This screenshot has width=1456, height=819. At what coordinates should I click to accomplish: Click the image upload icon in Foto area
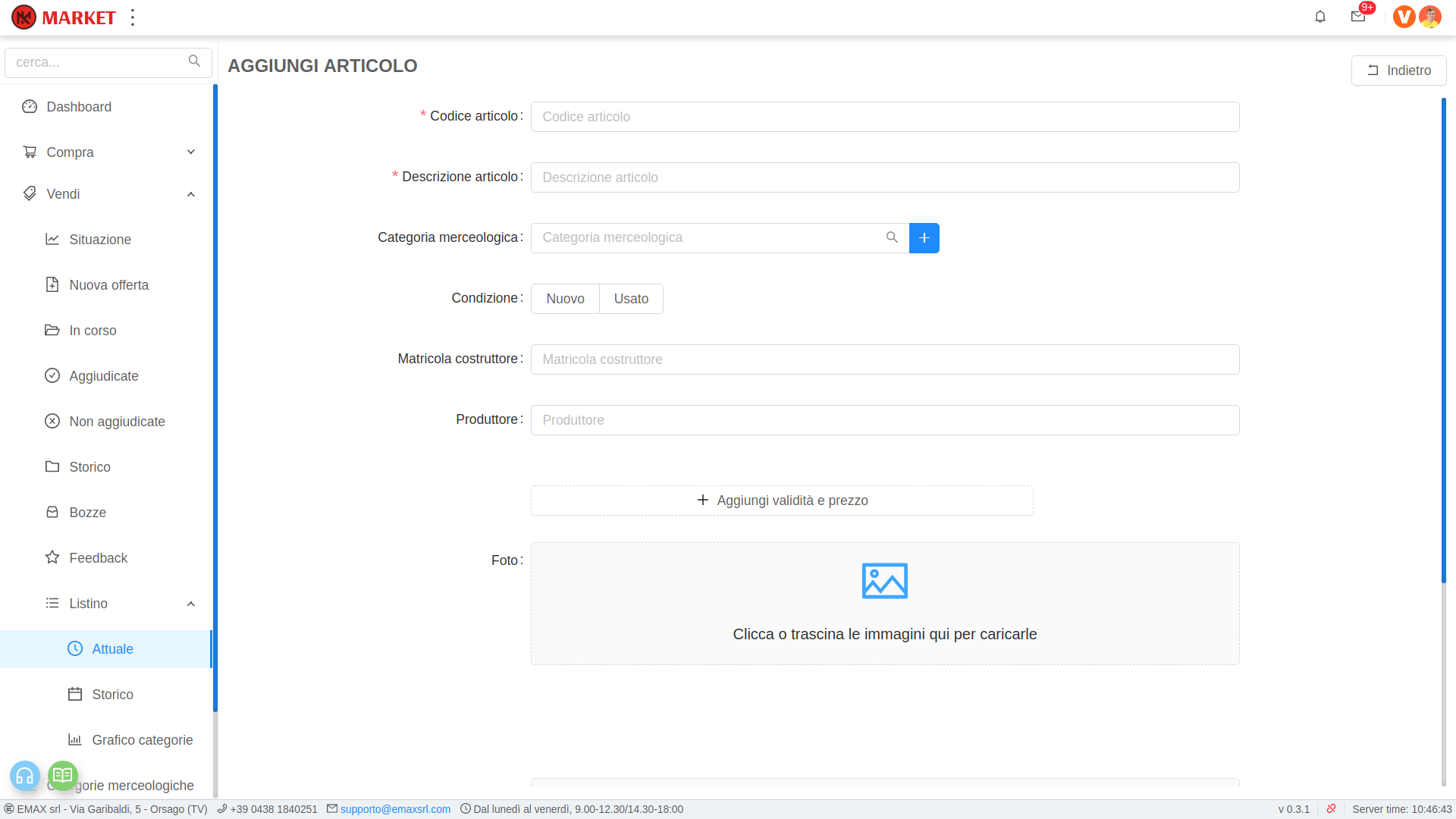[x=884, y=581]
